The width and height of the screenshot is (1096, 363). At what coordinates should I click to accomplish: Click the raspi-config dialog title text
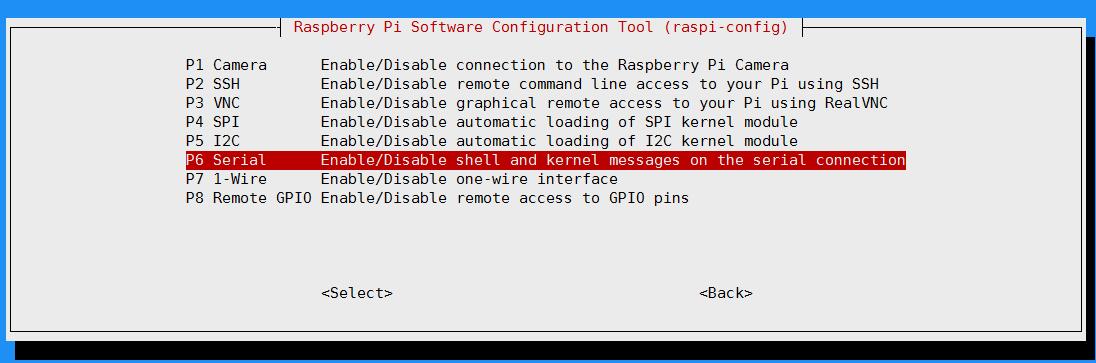click(540, 27)
